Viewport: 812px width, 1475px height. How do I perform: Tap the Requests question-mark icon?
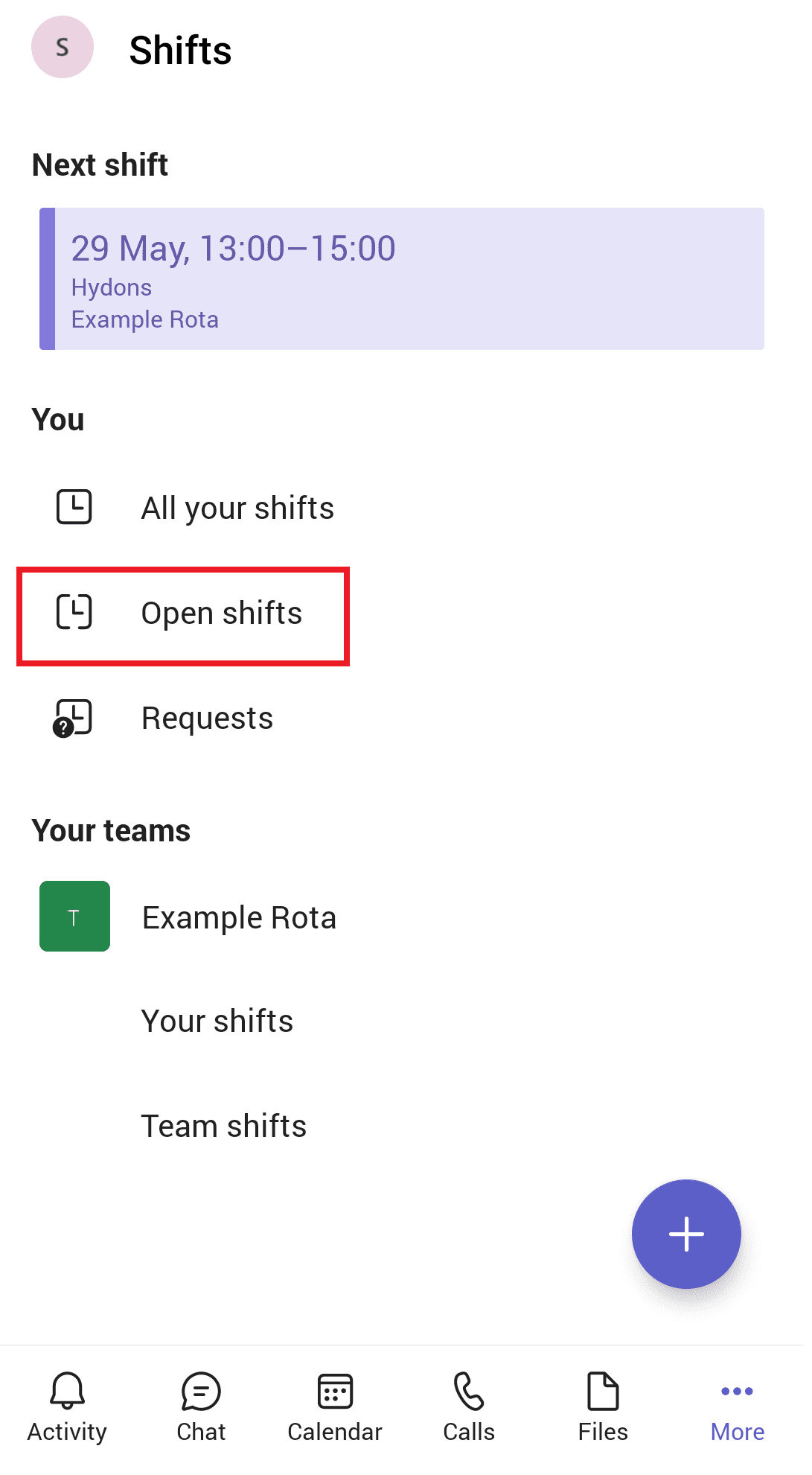point(73,719)
